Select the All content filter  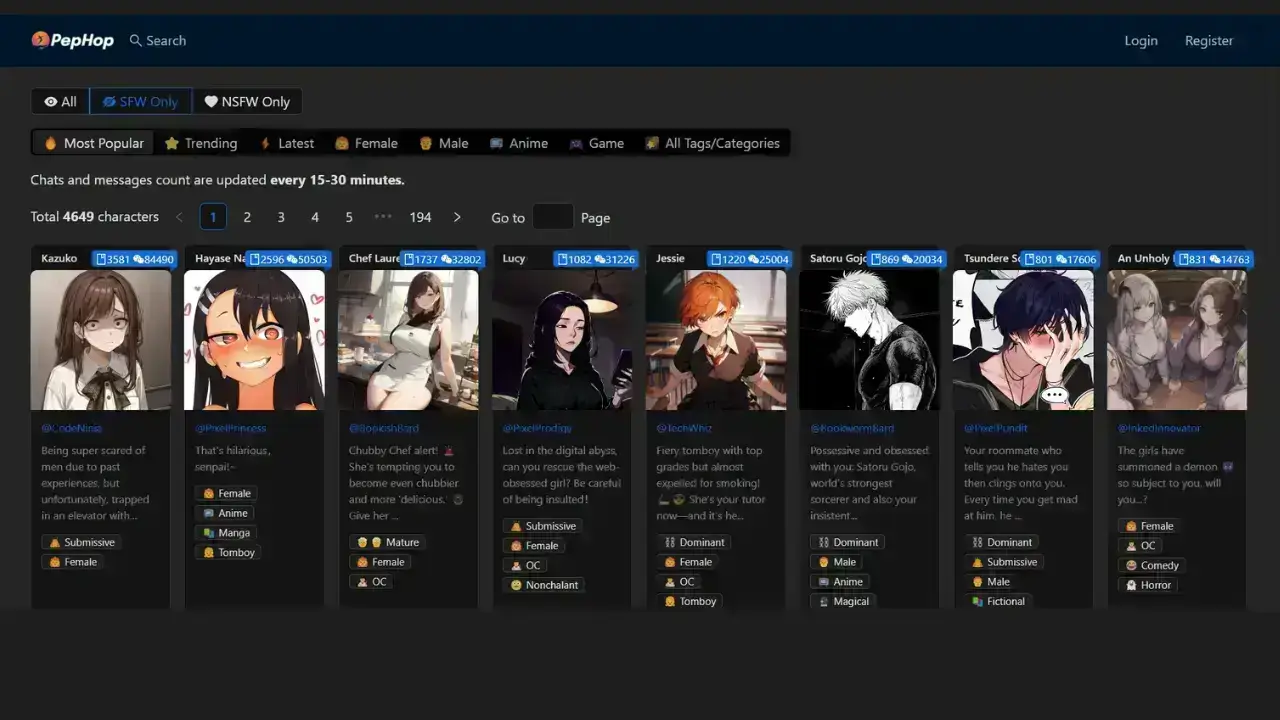[x=60, y=101]
